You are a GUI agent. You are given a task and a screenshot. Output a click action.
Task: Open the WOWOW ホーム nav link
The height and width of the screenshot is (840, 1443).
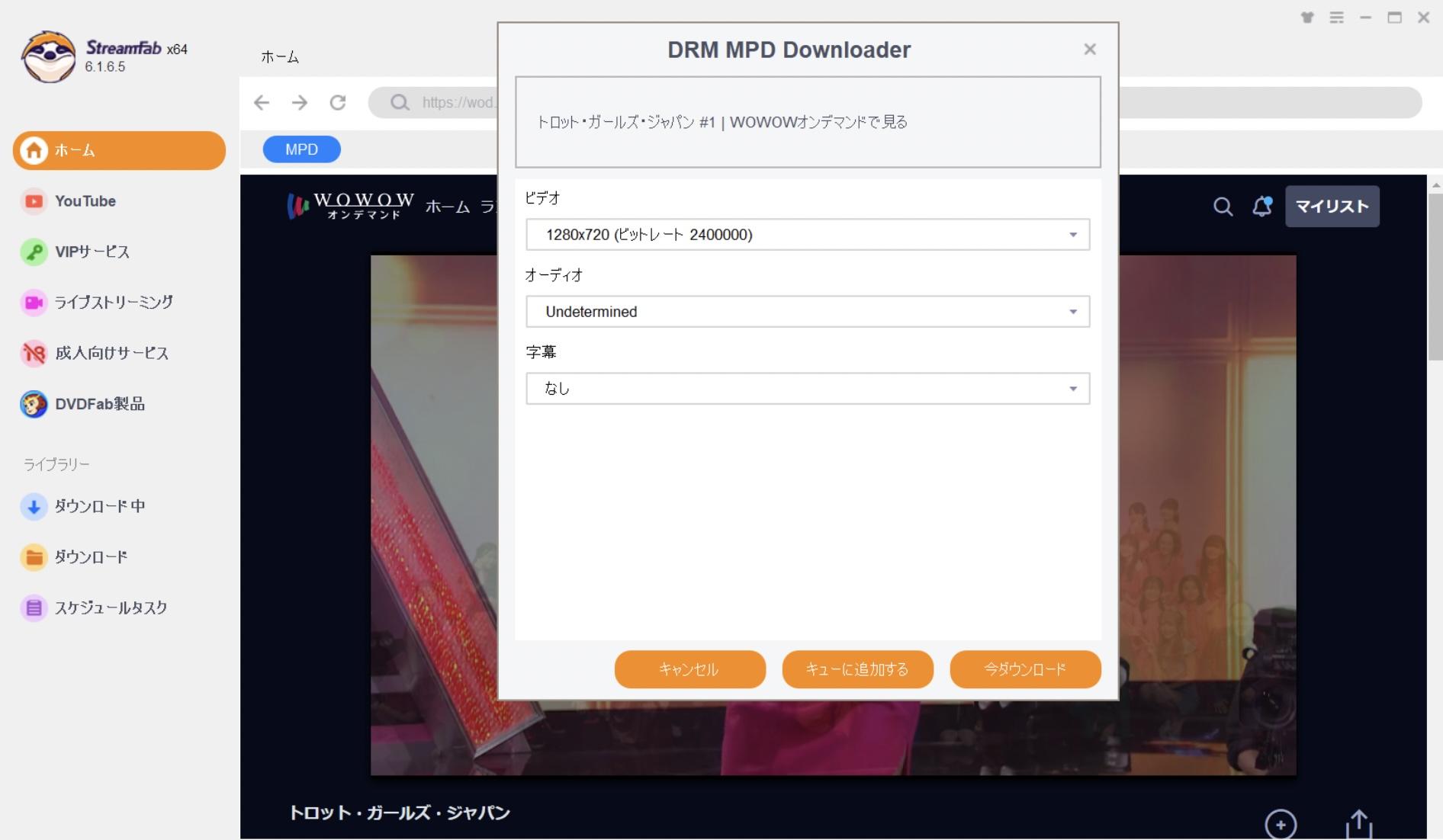448,207
